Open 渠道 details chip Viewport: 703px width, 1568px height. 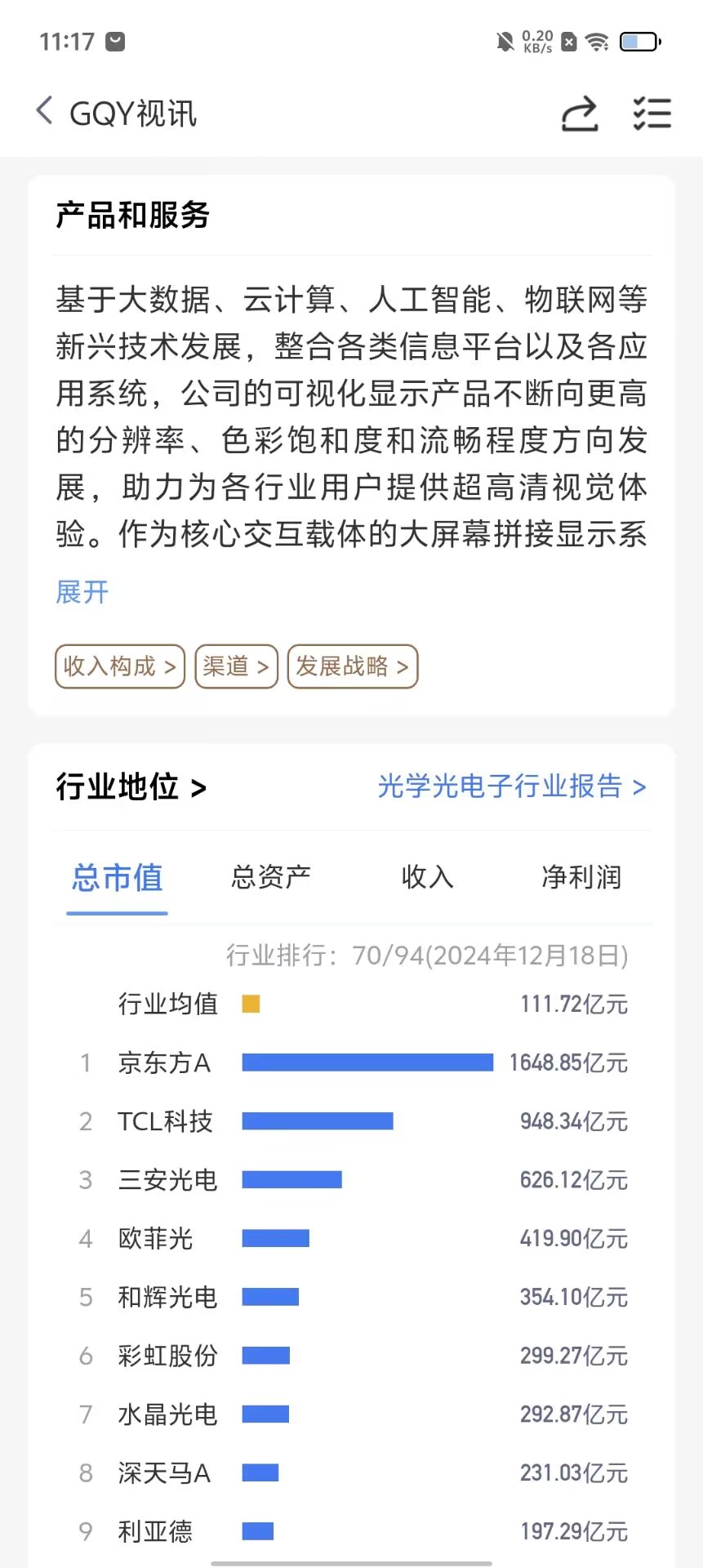(x=237, y=666)
